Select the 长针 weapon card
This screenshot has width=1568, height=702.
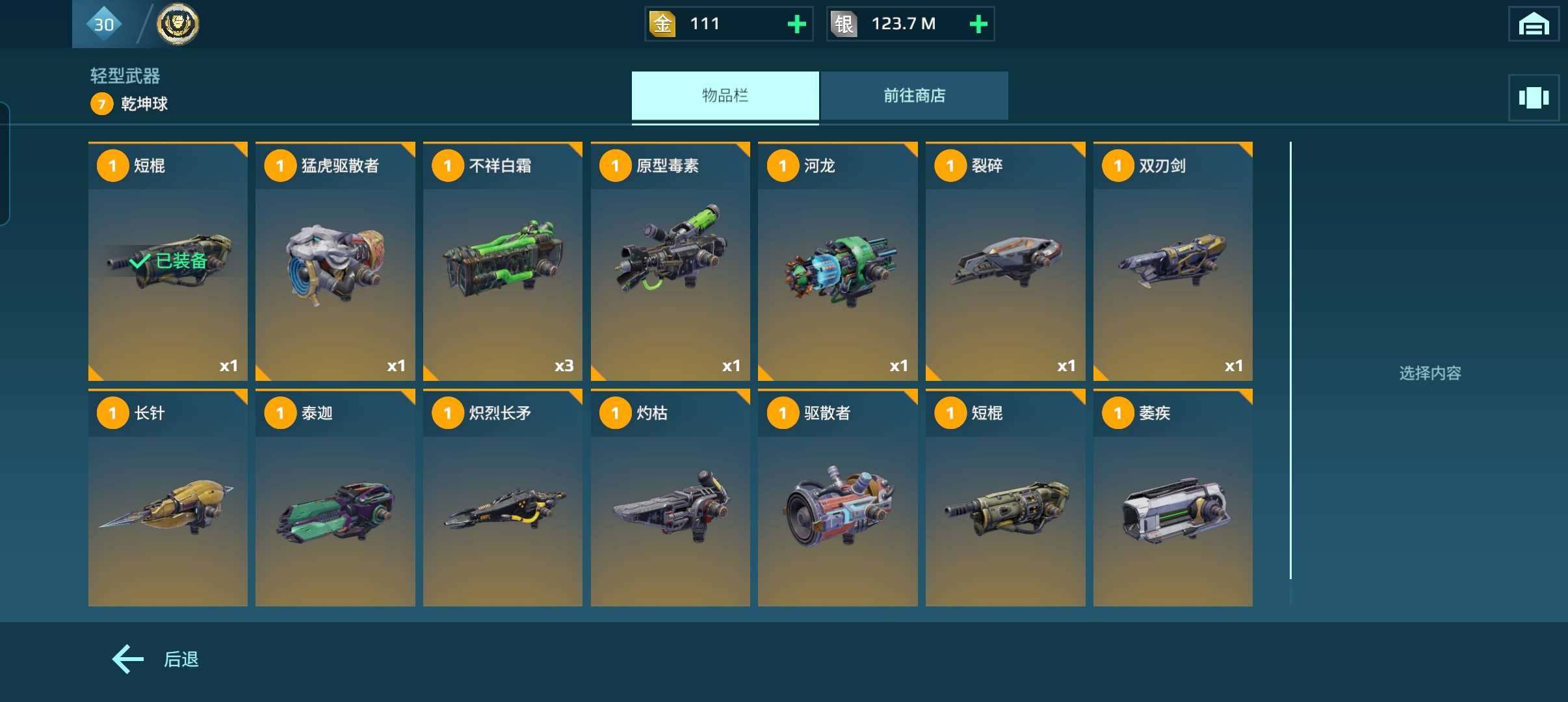click(168, 498)
